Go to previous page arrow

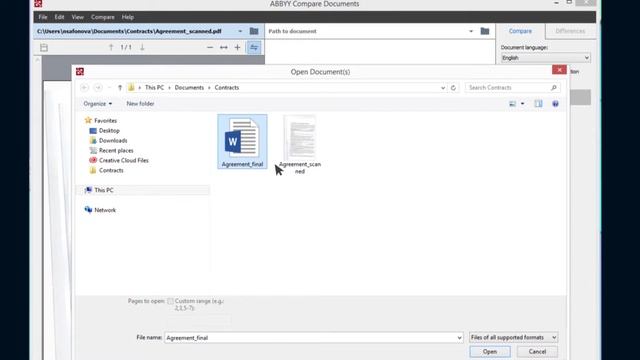click(111, 47)
